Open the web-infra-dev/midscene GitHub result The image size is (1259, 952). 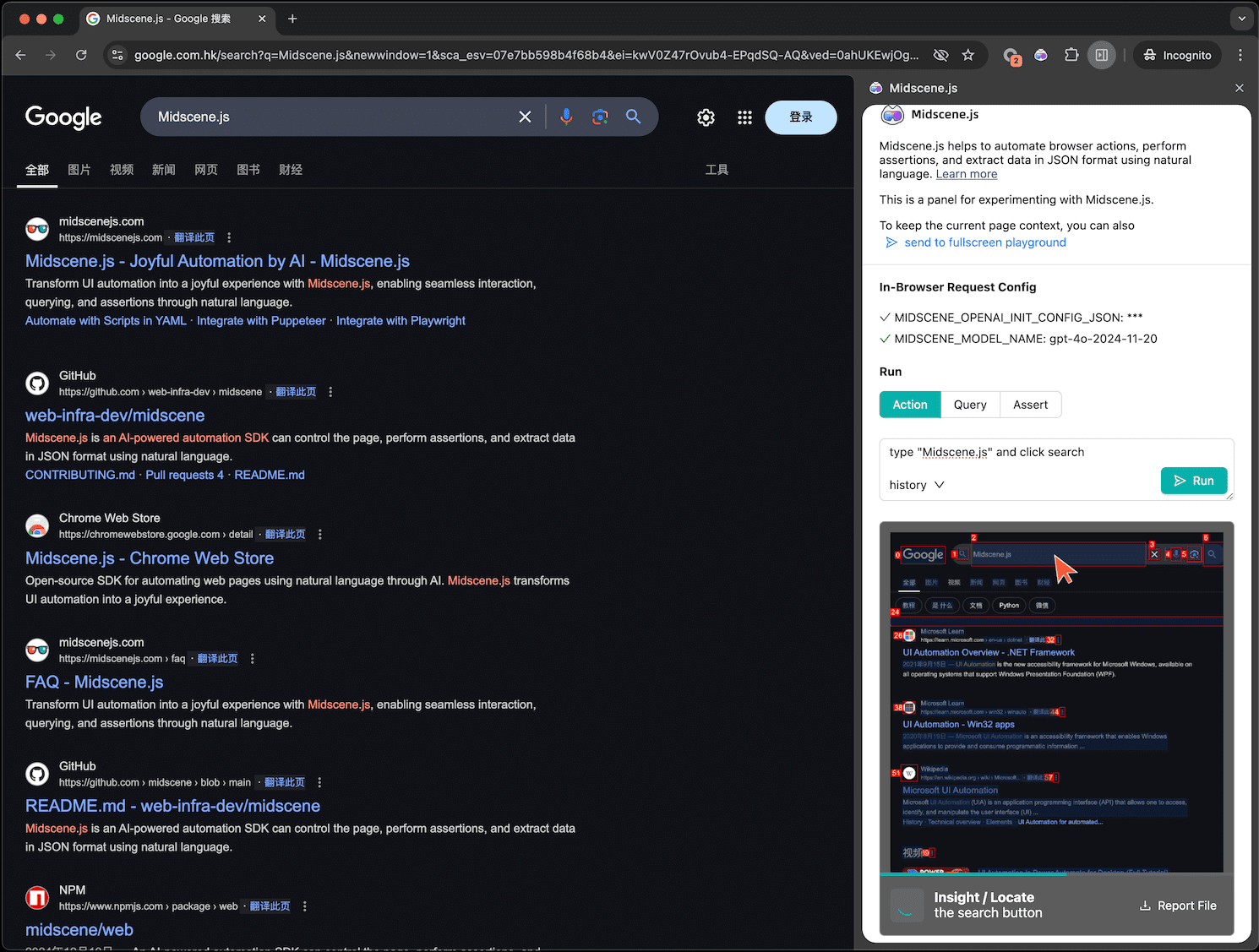(x=115, y=416)
